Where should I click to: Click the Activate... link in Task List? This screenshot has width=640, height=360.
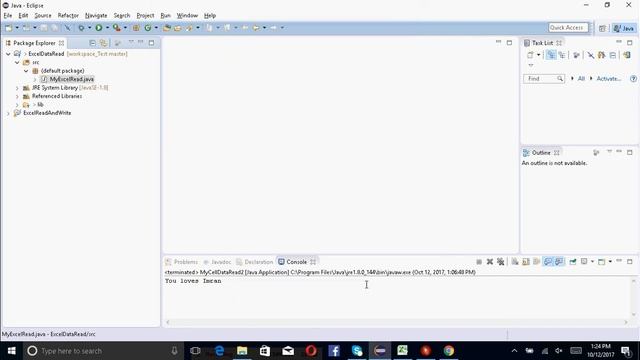(x=609, y=78)
